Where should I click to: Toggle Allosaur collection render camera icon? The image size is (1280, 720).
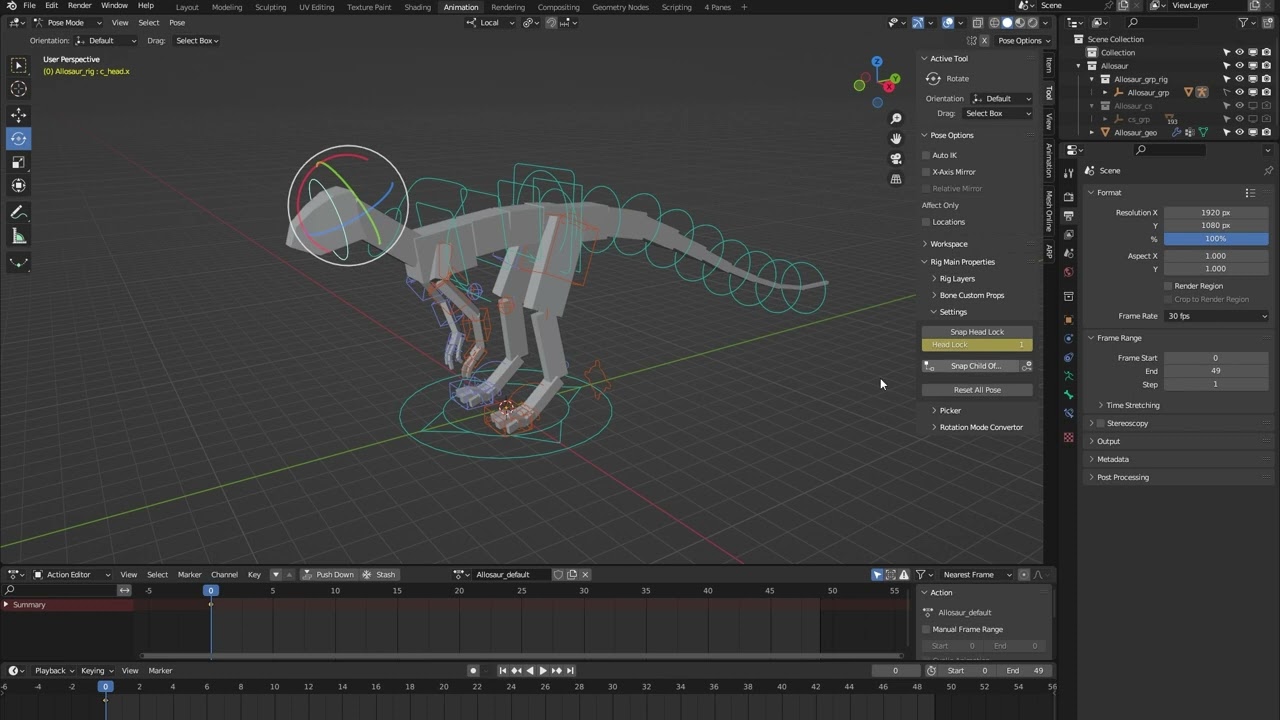[1266, 66]
